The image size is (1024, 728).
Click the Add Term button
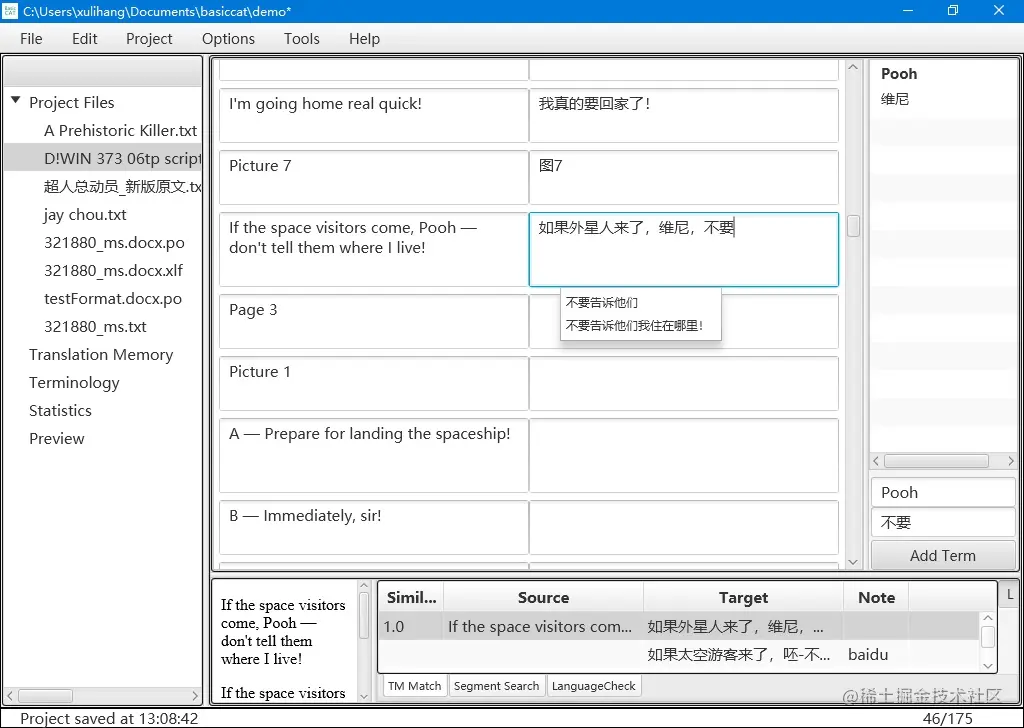pyautogui.click(x=943, y=556)
